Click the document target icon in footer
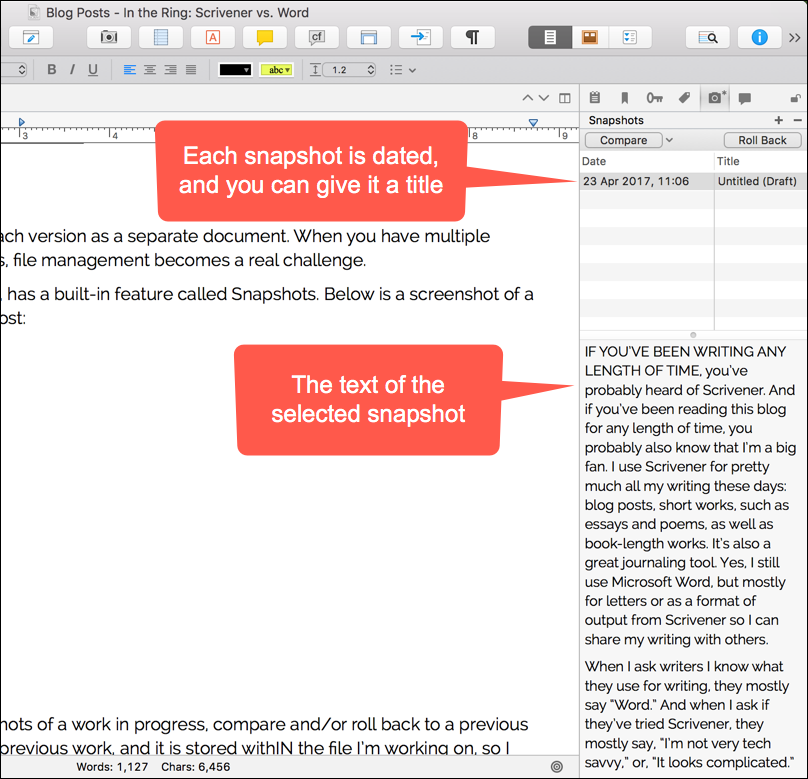This screenshot has width=808, height=779. pyautogui.click(x=557, y=767)
